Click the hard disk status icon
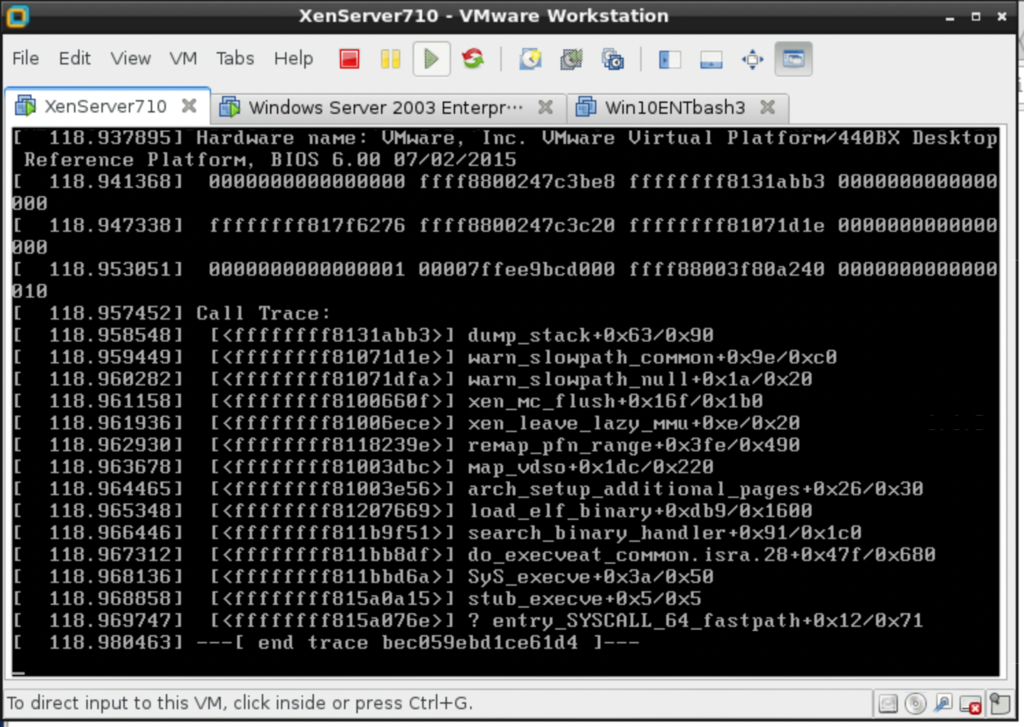Screen dimensions: 1024x727 point(888,703)
